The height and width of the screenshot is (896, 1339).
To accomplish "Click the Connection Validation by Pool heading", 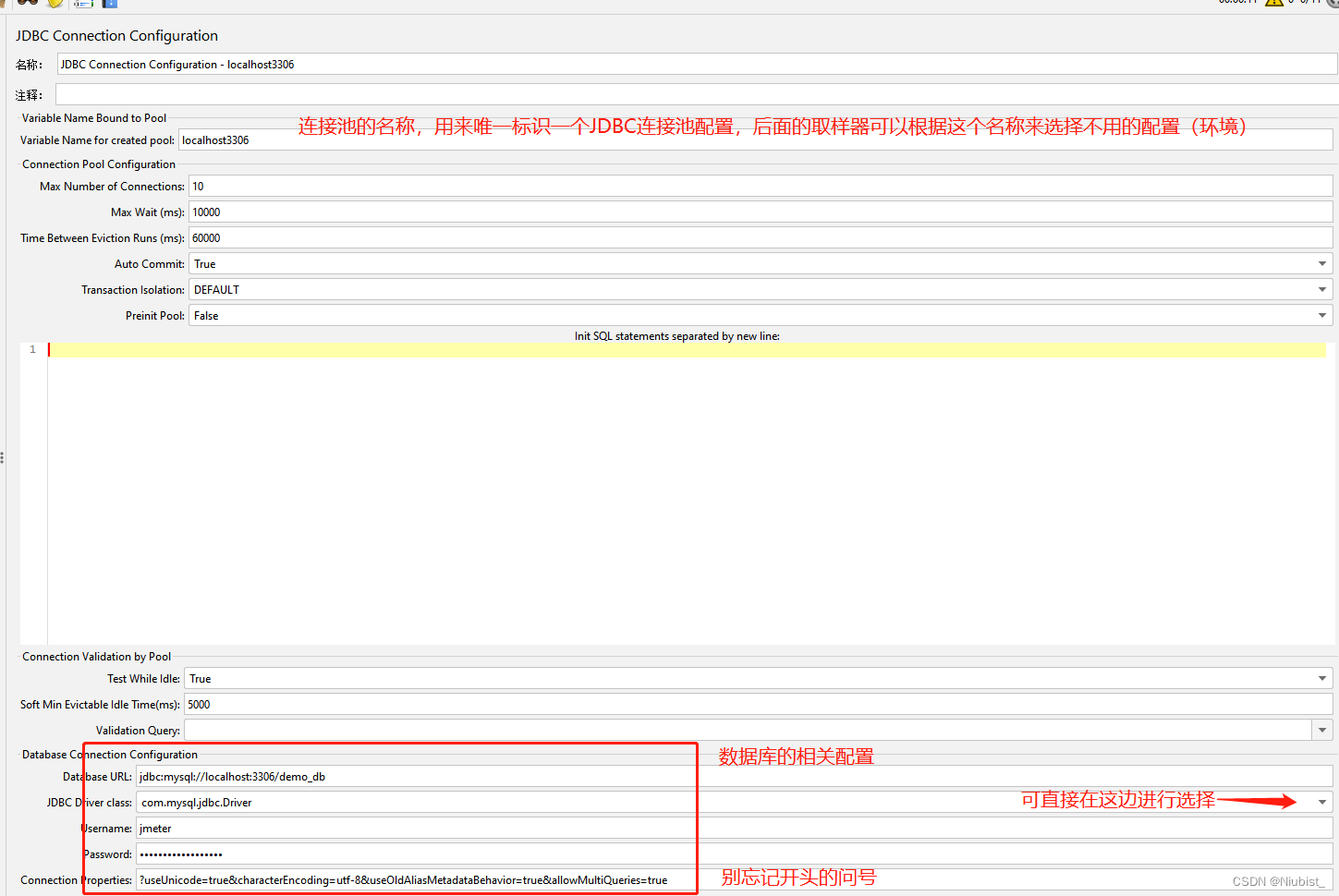I will [97, 657].
